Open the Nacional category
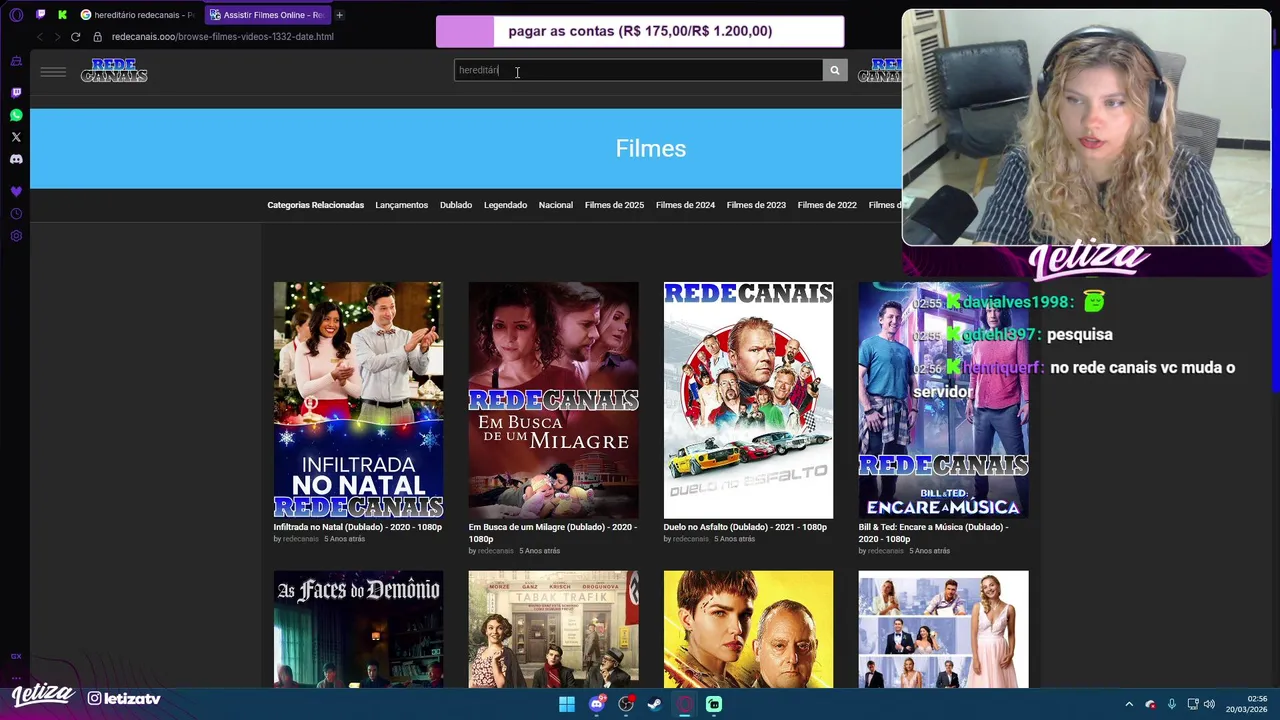Viewport: 1280px width, 720px height. coord(556,205)
